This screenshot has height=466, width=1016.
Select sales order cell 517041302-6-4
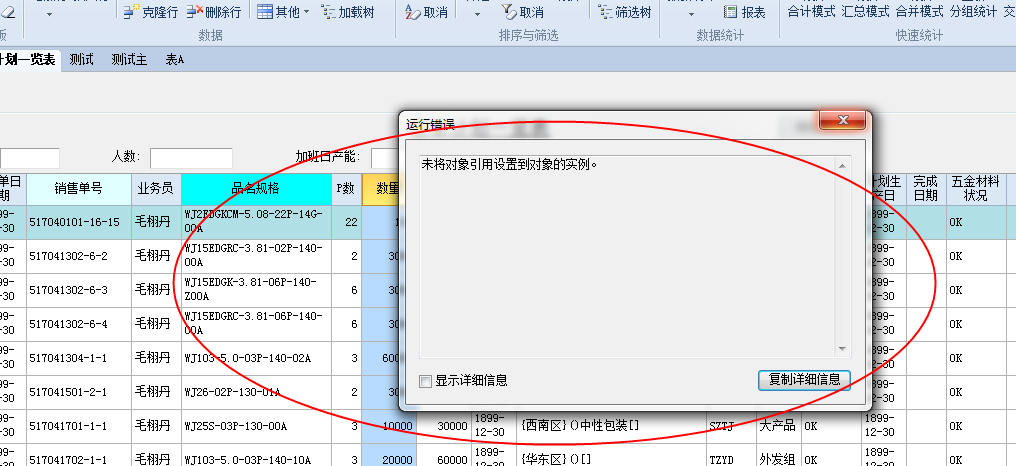(78, 324)
